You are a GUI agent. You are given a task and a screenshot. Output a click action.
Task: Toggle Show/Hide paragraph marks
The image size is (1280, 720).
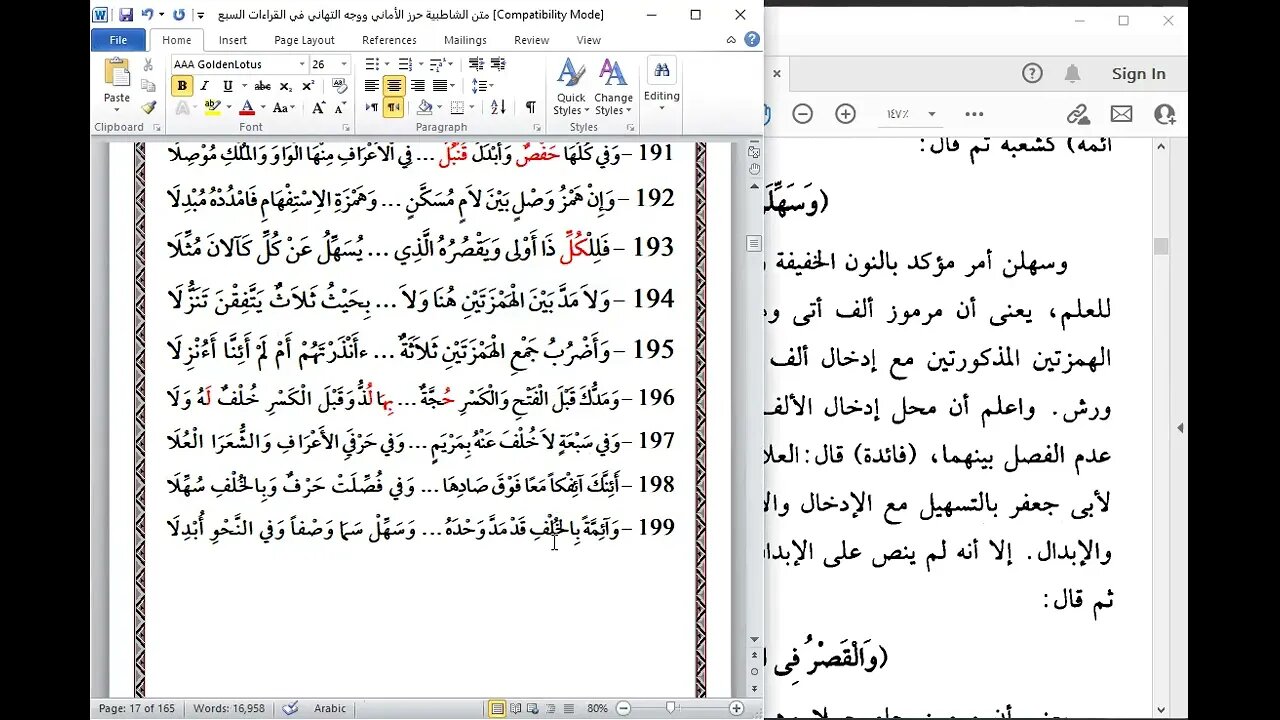coord(530,108)
